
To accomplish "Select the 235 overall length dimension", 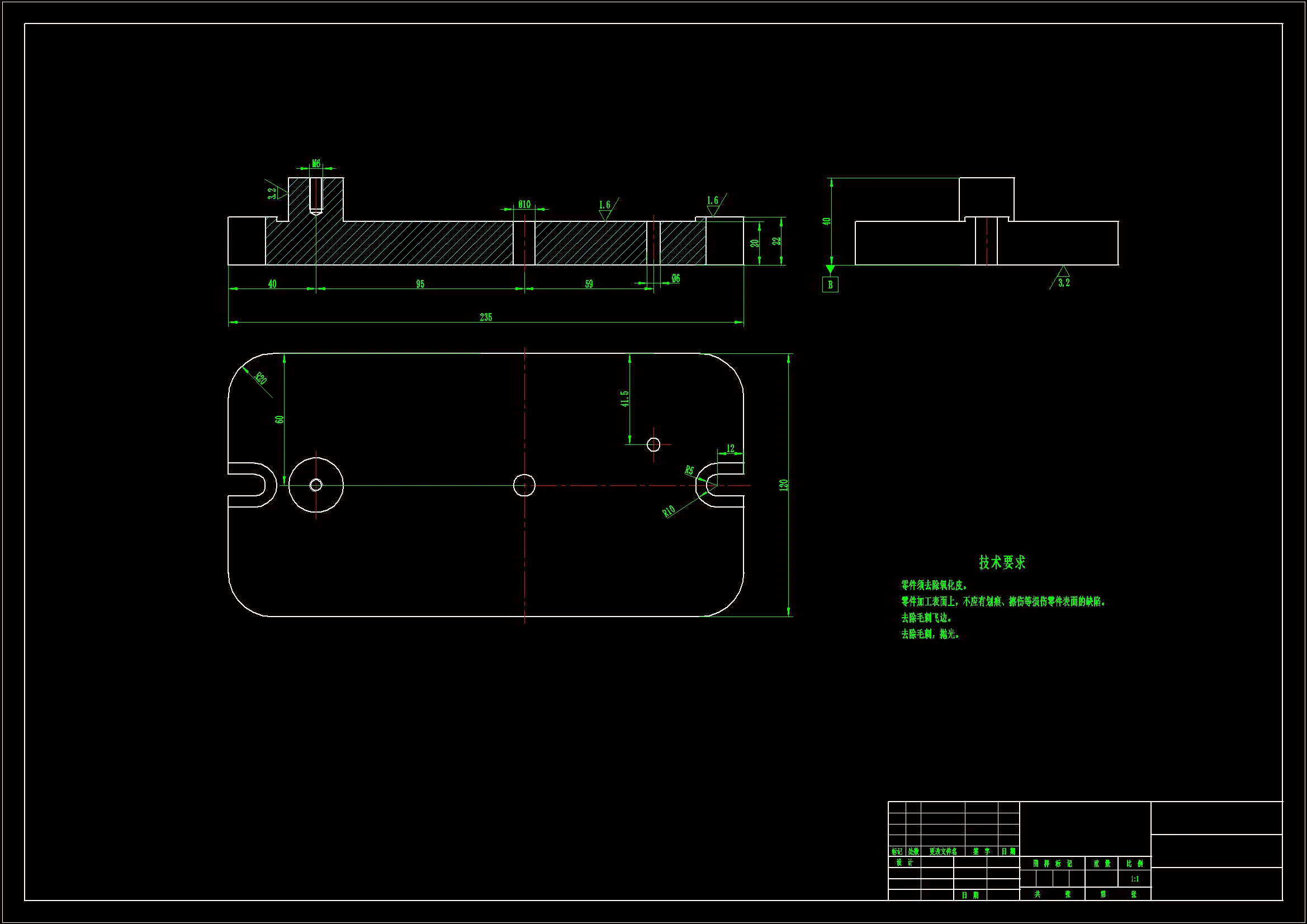I will pos(486,317).
